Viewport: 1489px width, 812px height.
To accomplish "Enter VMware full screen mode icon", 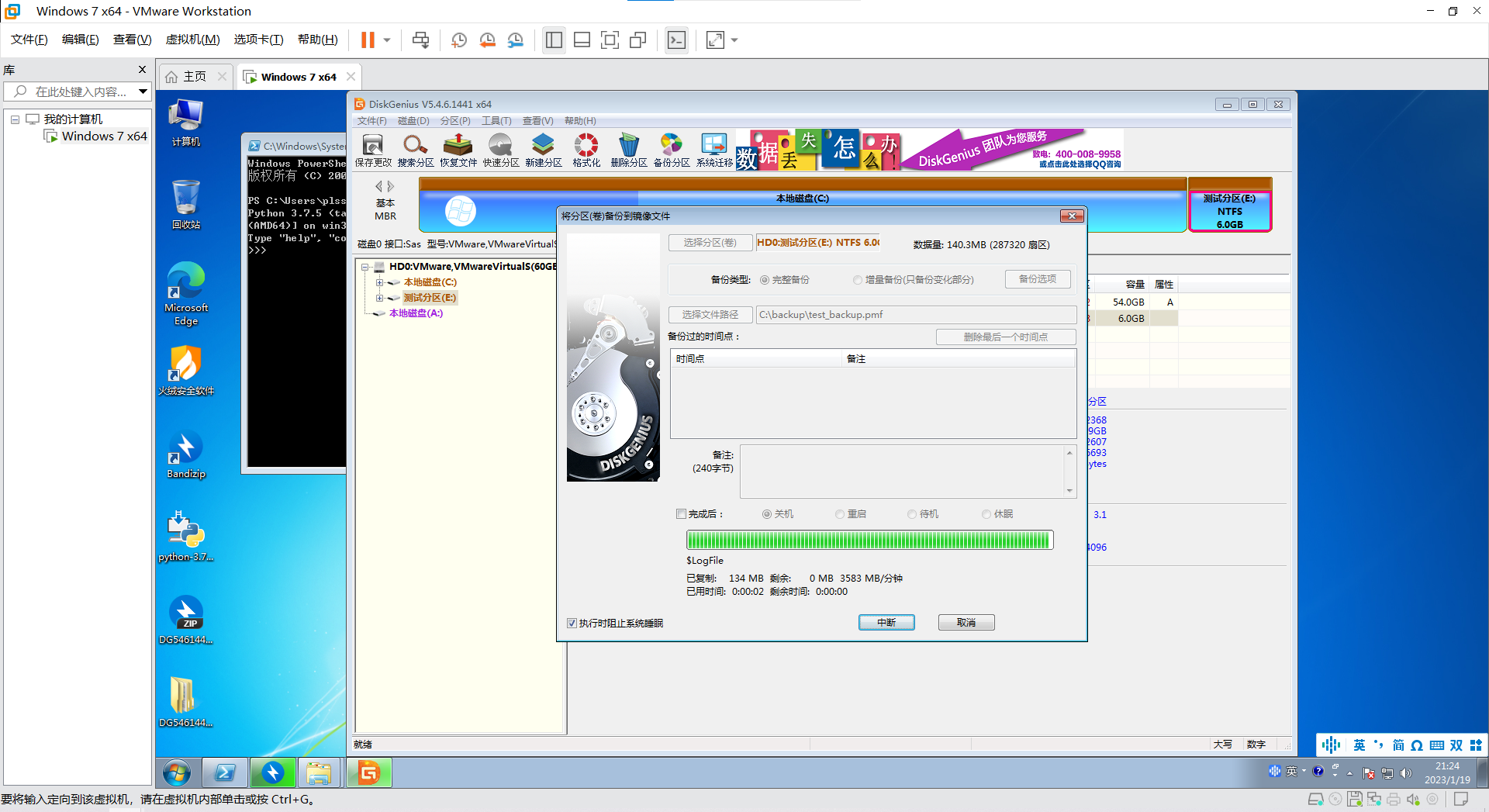I will [x=610, y=40].
